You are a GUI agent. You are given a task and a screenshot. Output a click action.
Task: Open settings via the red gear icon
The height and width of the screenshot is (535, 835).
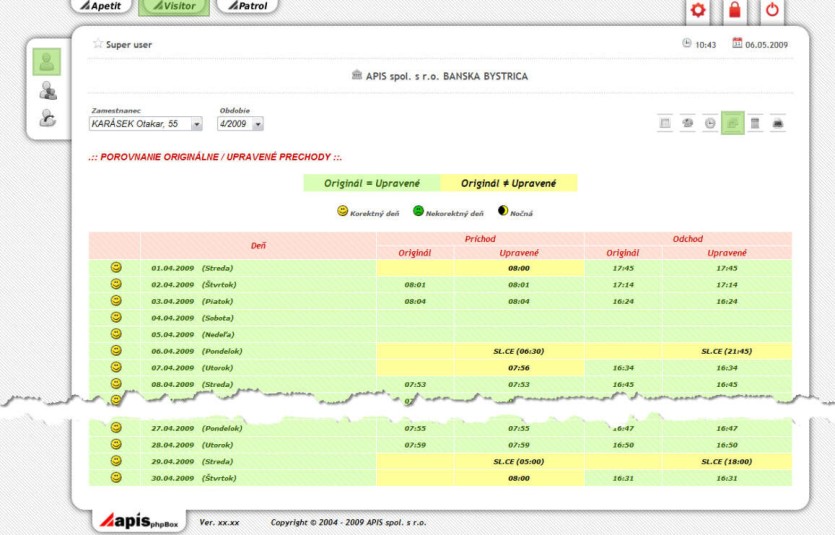tap(698, 11)
